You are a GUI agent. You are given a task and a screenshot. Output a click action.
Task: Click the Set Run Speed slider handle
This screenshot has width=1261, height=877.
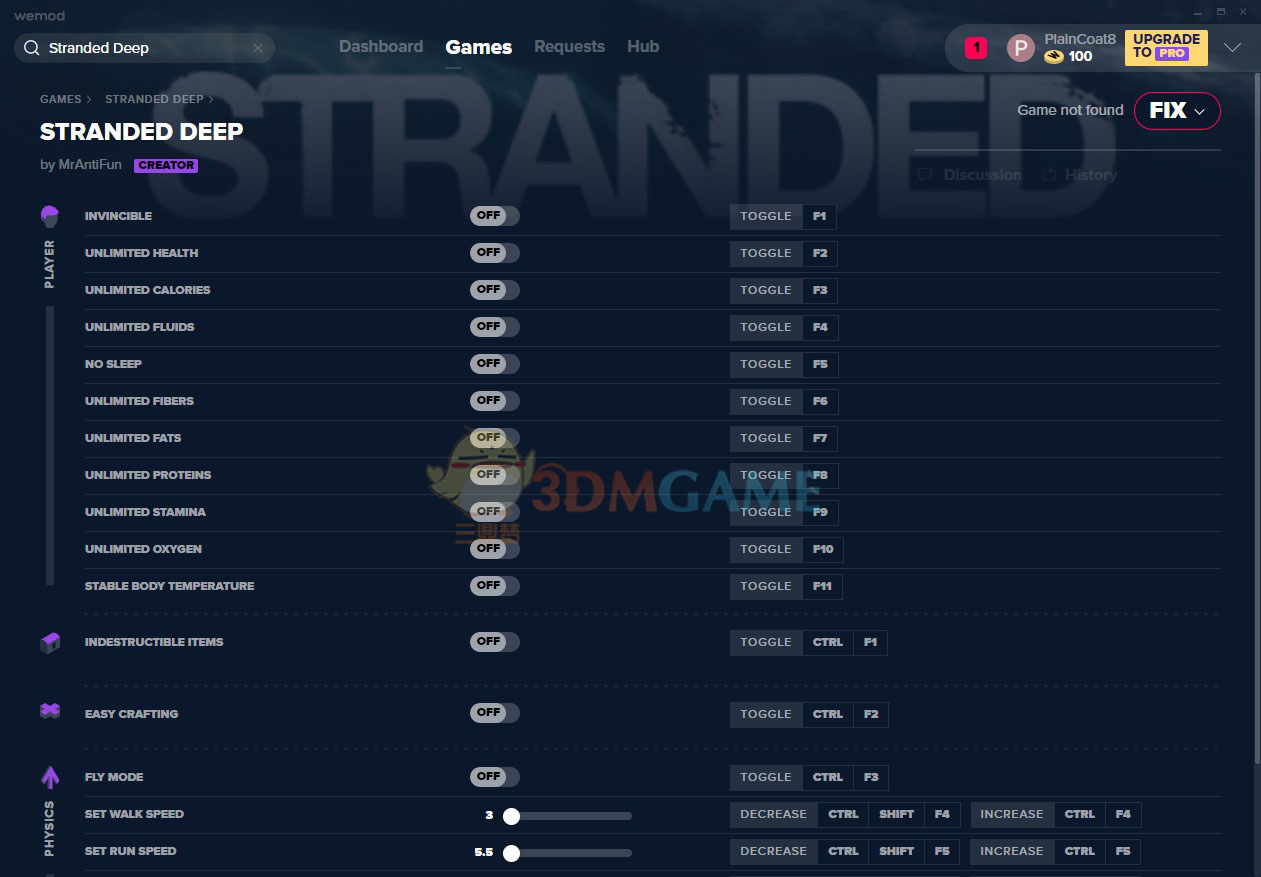(x=511, y=853)
